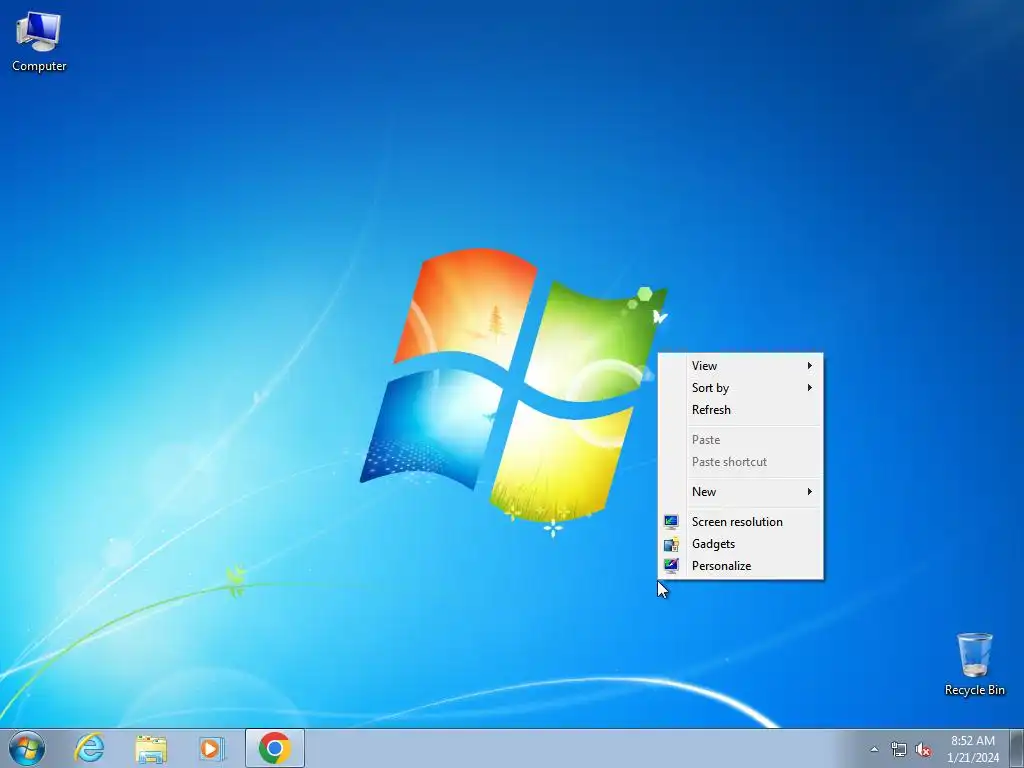Click the Gadgets menu icon

click(x=671, y=544)
